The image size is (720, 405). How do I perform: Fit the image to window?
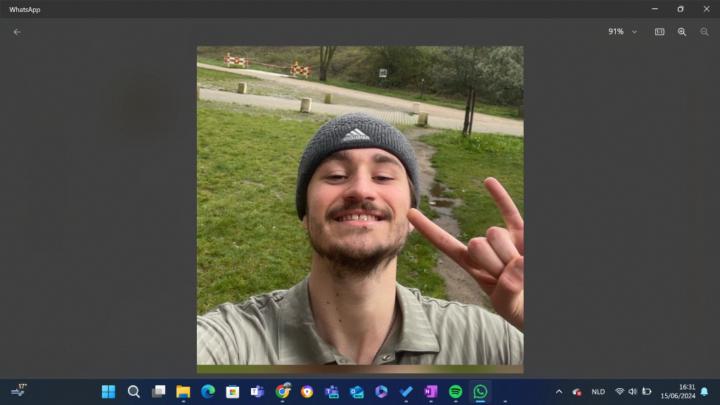click(x=659, y=32)
